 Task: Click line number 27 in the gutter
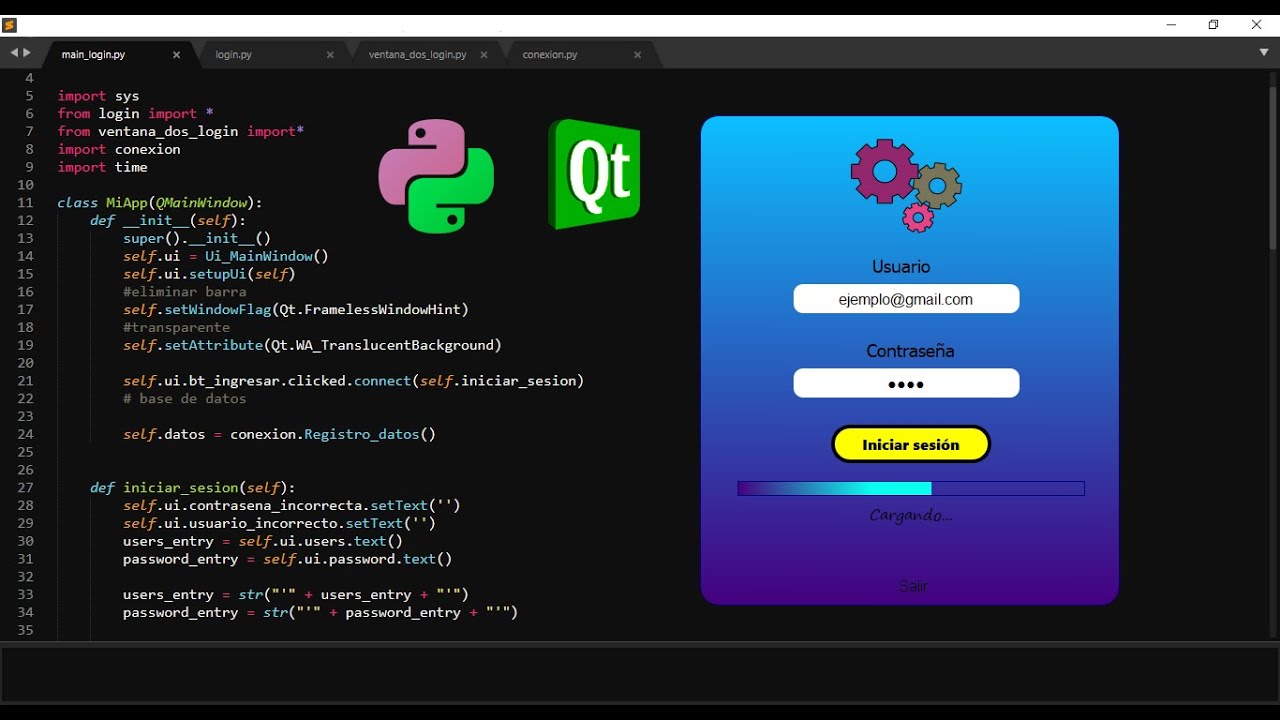[x=26, y=488]
